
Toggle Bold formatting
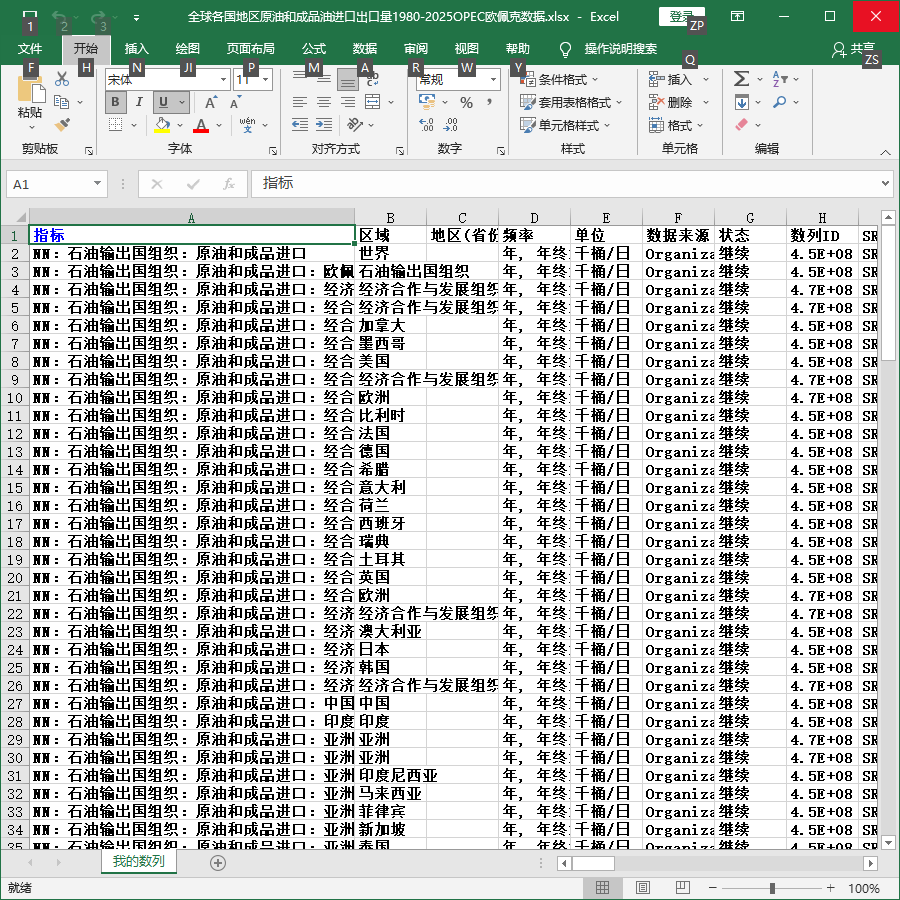(x=115, y=102)
